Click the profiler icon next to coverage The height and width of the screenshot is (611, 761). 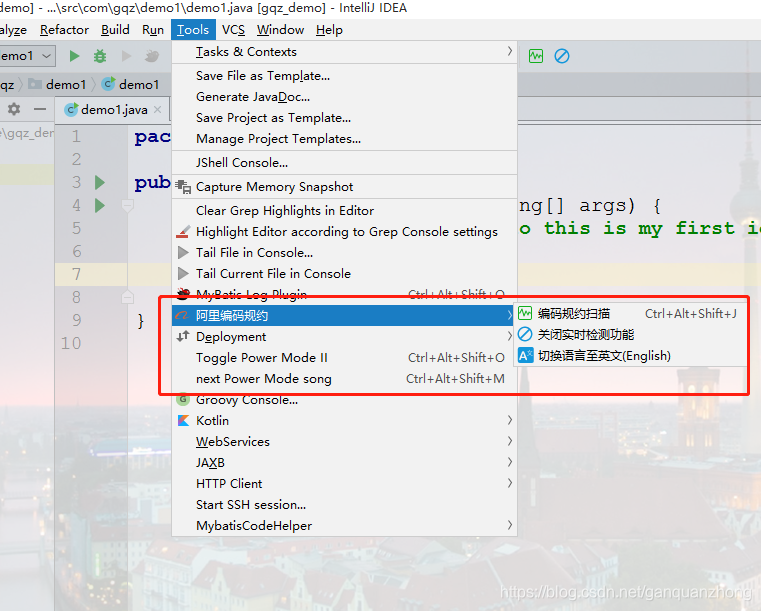point(152,56)
